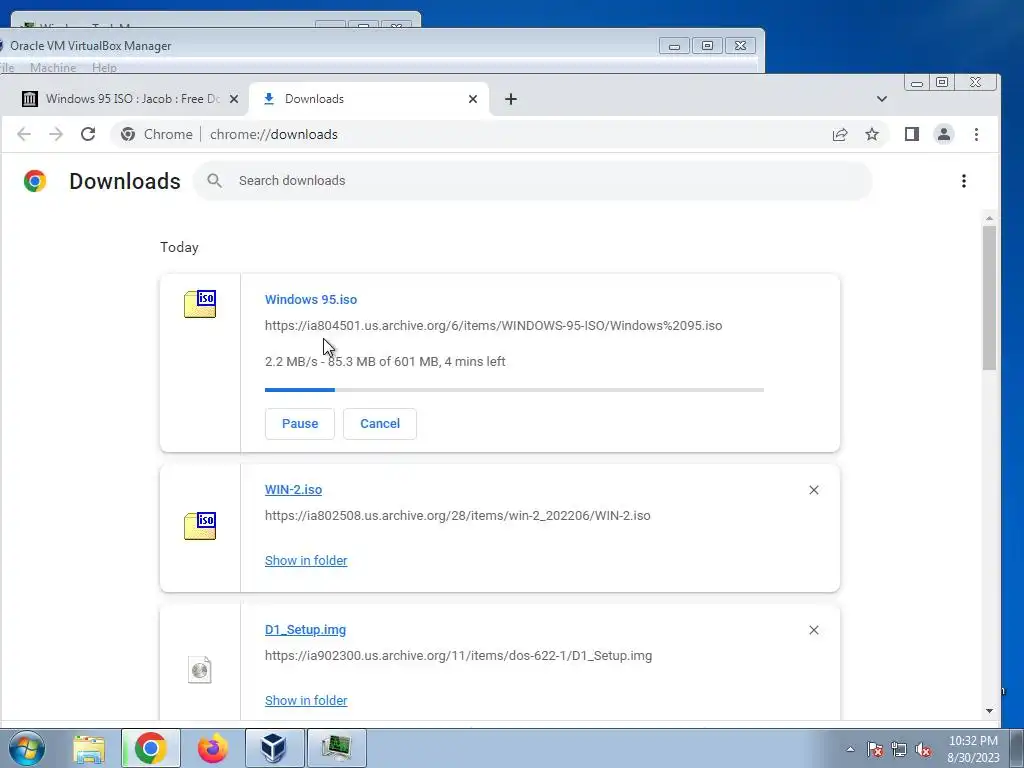Open the Windows 95.iso file link
This screenshot has height=768, width=1024.
(x=311, y=300)
